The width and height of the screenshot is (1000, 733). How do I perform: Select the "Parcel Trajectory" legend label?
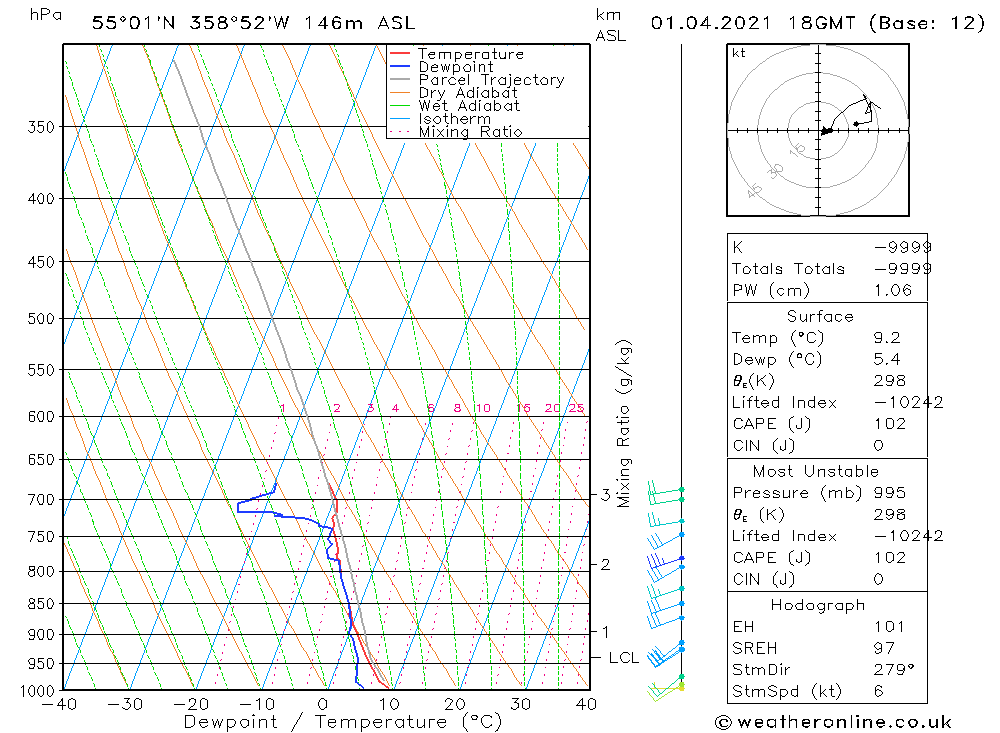pyautogui.click(x=491, y=80)
